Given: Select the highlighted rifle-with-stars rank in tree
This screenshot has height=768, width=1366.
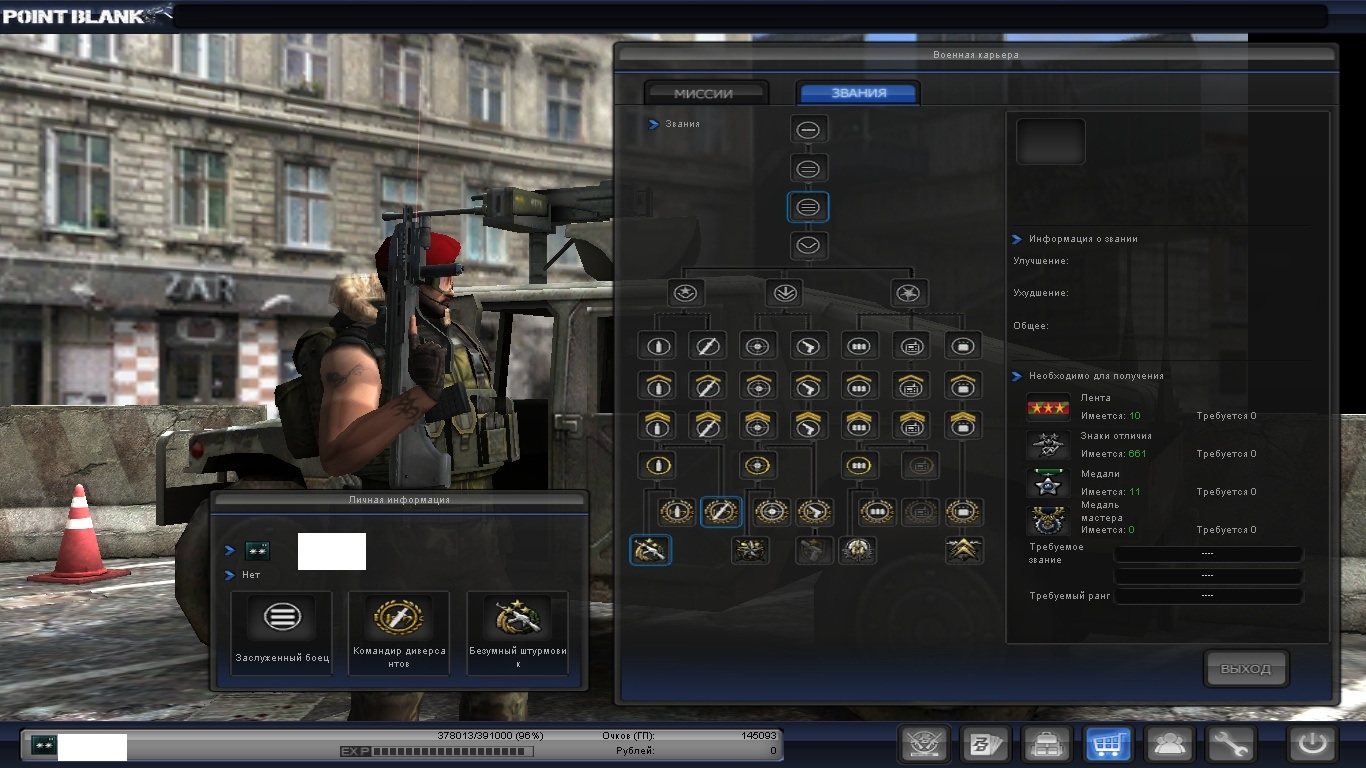Looking at the screenshot, I should 651,549.
